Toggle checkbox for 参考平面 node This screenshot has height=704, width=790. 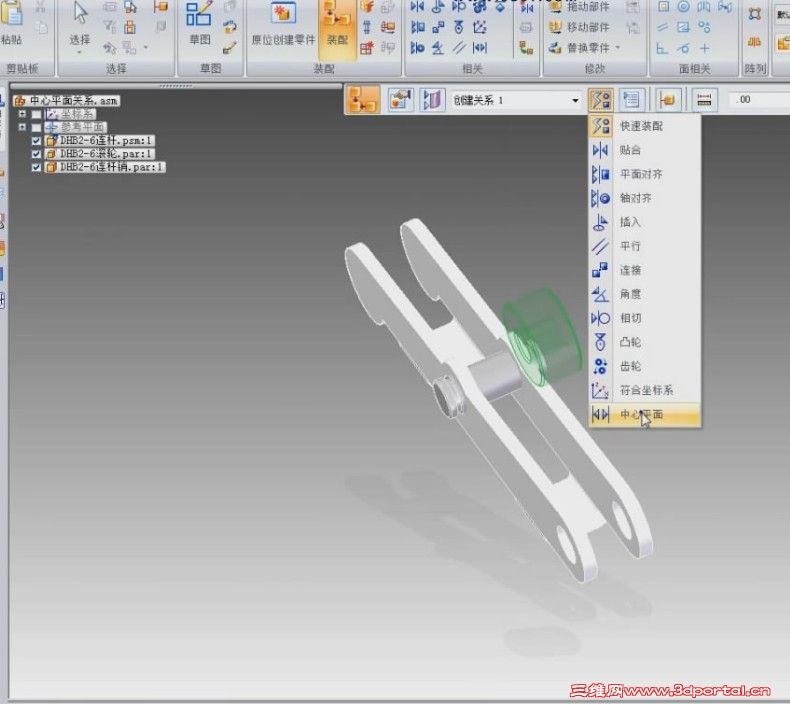click(x=36, y=127)
